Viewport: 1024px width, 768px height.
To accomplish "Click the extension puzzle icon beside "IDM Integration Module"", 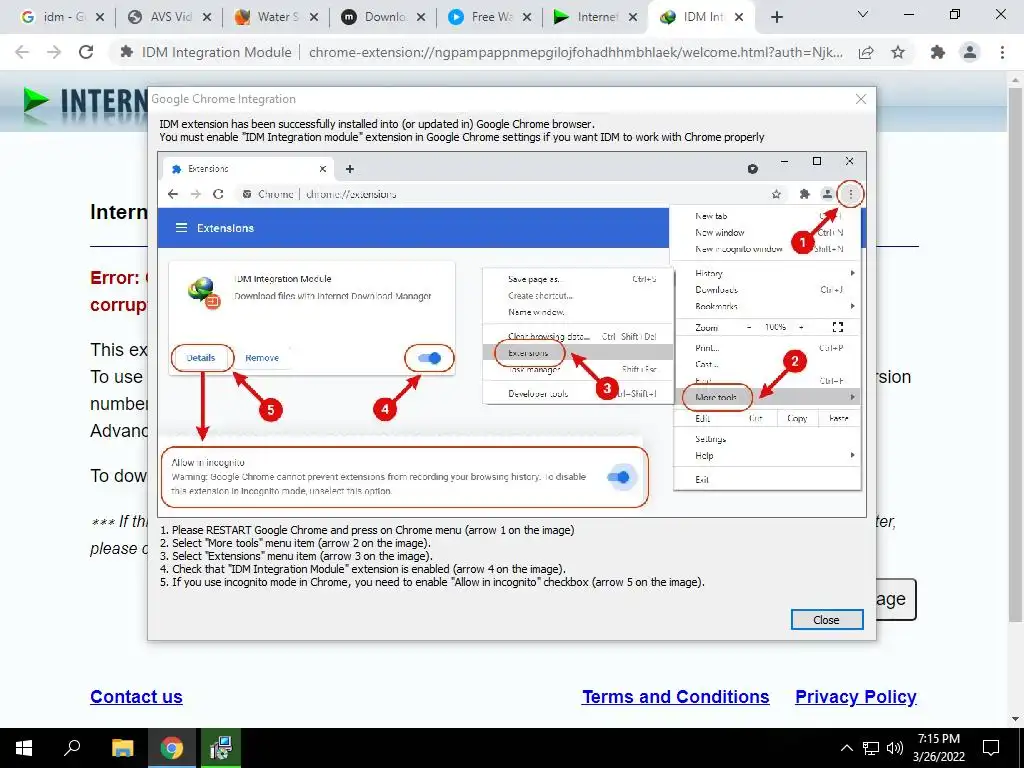I will (x=127, y=52).
